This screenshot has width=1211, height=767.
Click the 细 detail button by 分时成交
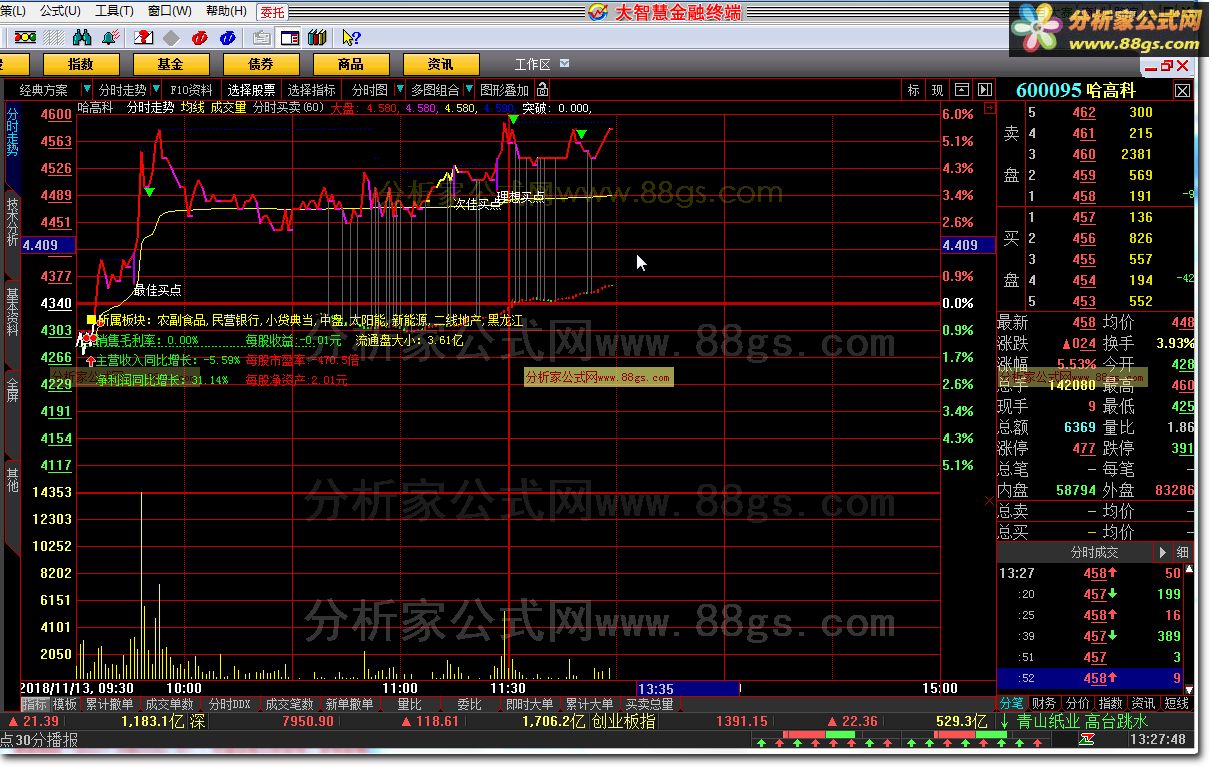pyautogui.click(x=1183, y=552)
